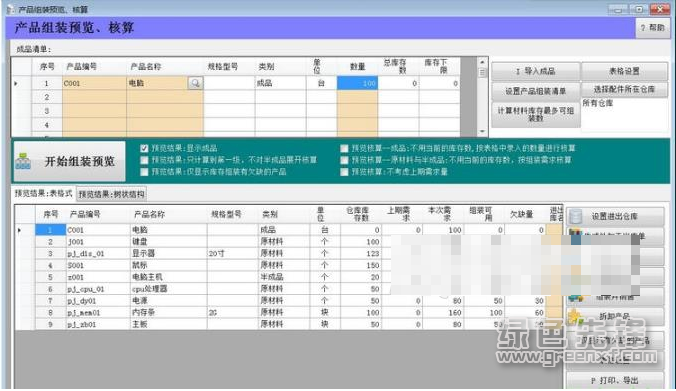The image size is (676, 391).
Task: Uncheck 预览结果:显示成品 checkbox
Action: tap(144, 148)
